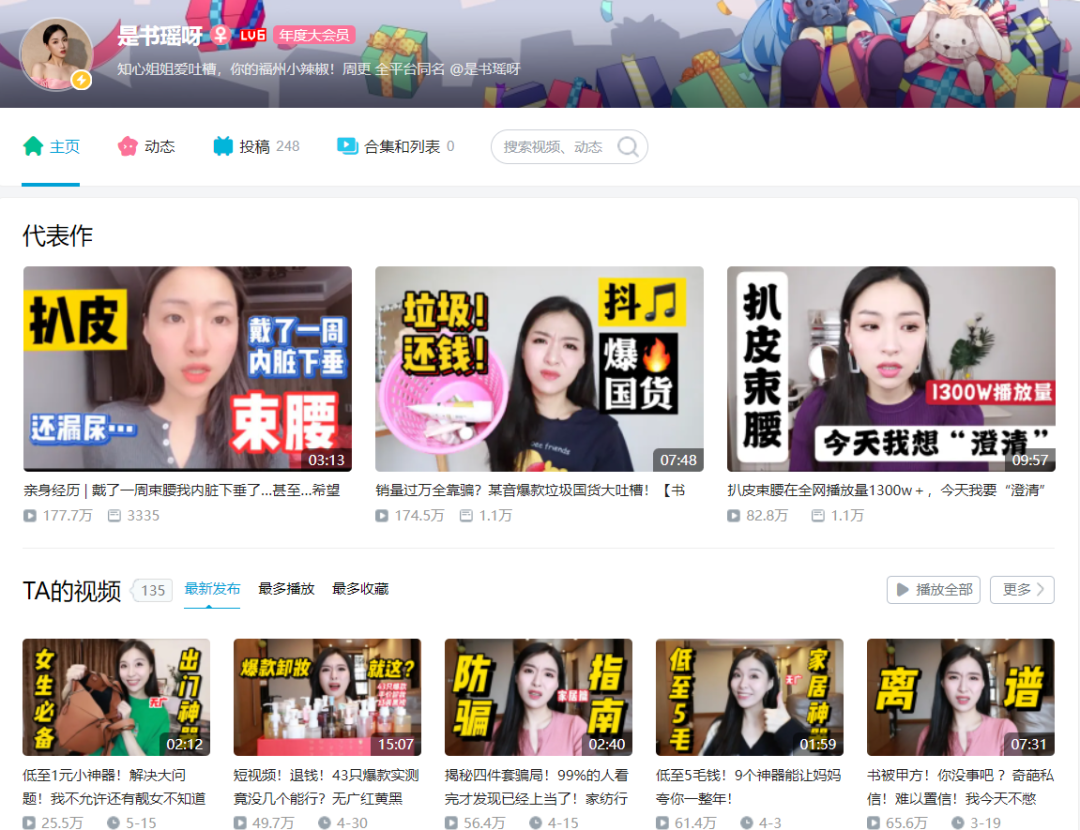Open title 短视频！退钱！43只爆款实测
The image size is (1080, 830).
(326, 787)
